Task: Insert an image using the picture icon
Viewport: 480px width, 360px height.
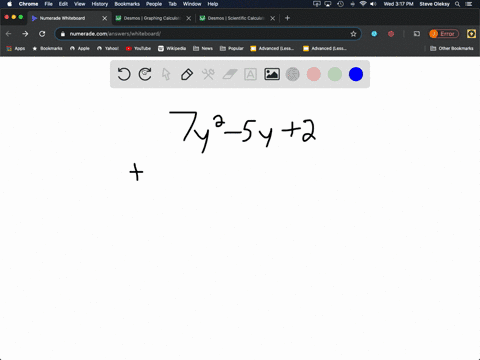Action: 272,74
